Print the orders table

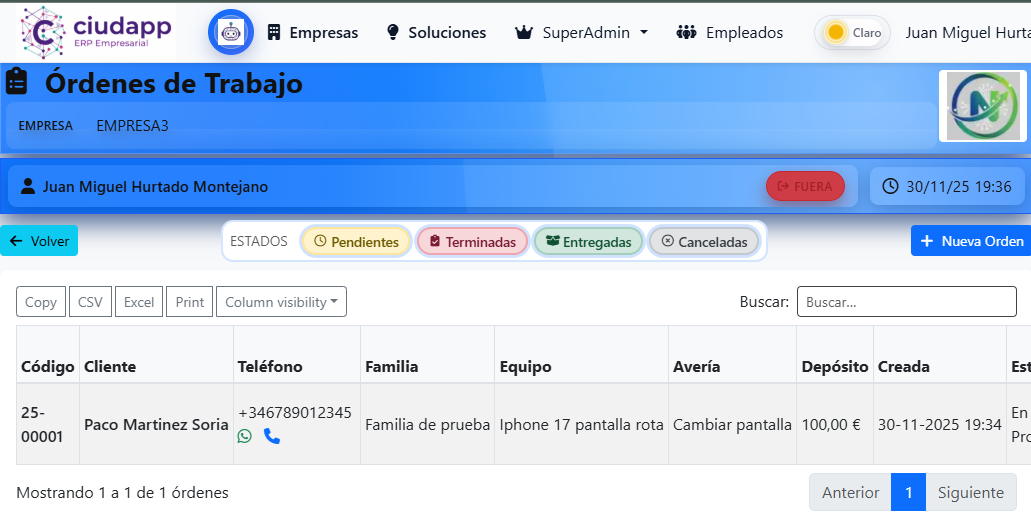tap(189, 302)
